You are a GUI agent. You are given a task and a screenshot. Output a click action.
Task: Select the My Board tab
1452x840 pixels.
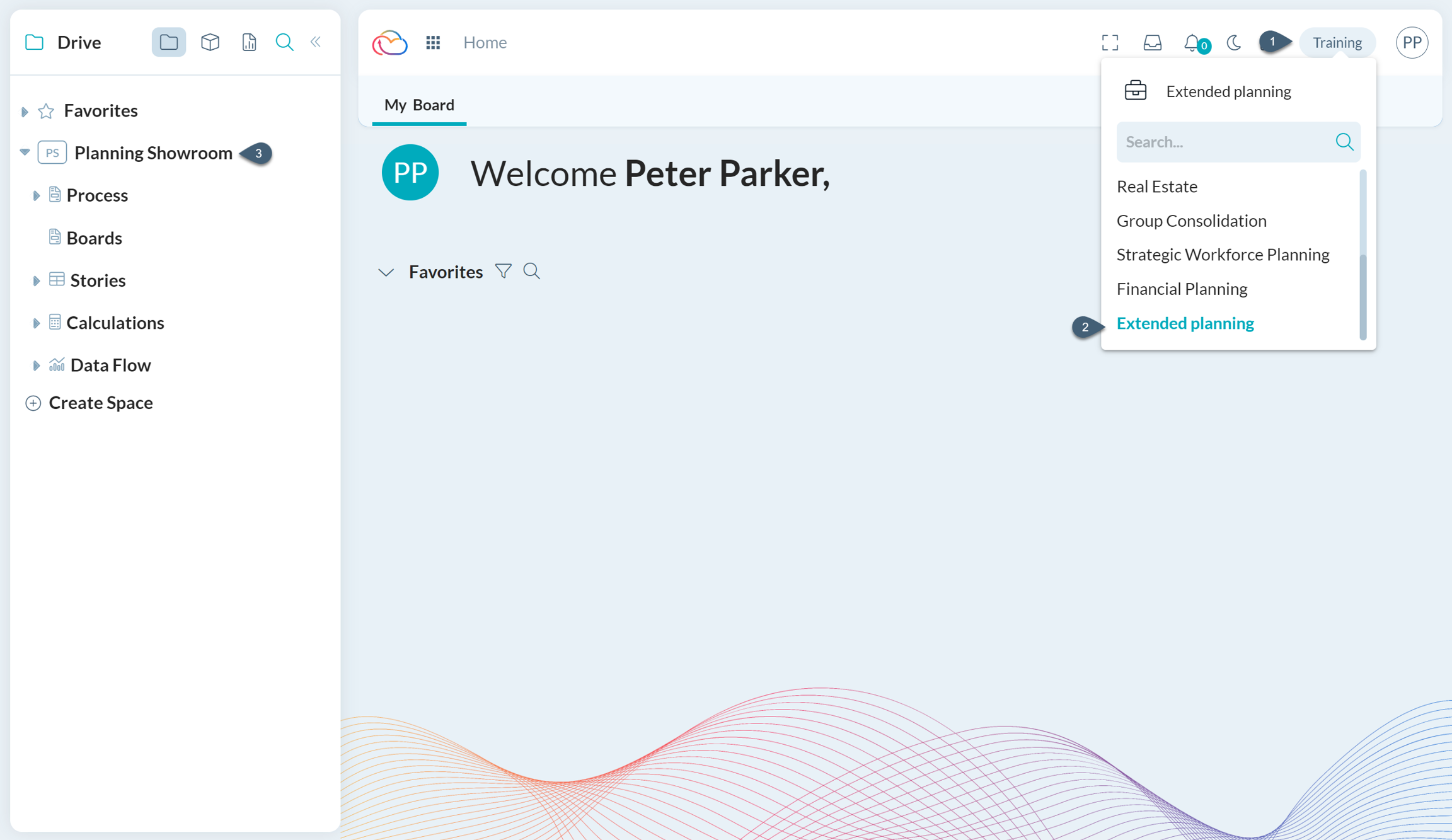pyautogui.click(x=418, y=105)
